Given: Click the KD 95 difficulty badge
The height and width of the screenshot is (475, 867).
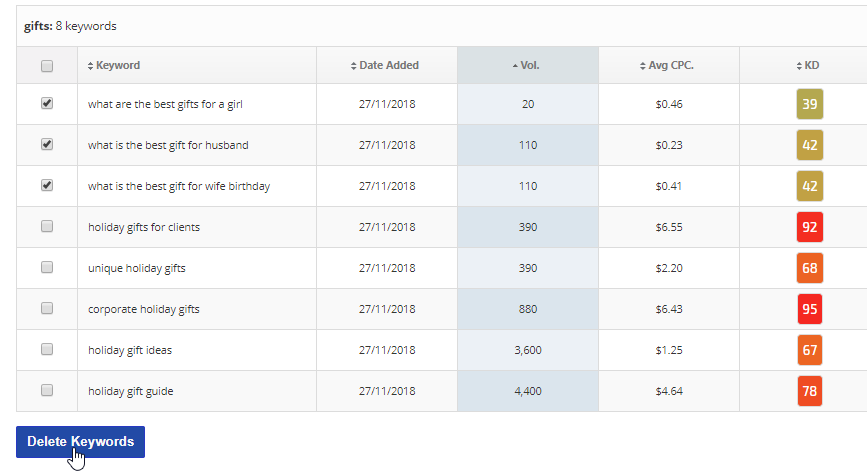Looking at the screenshot, I should pos(810,309).
